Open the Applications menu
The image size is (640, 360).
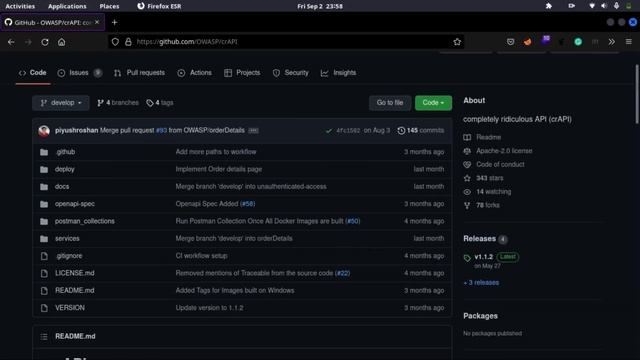click(x=67, y=6)
